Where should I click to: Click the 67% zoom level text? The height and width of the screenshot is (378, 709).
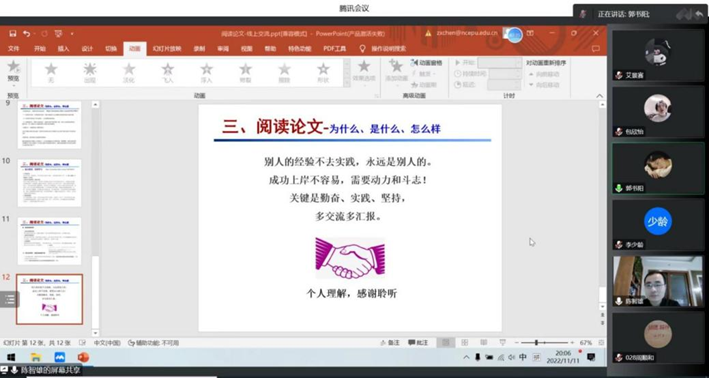pyautogui.click(x=586, y=343)
